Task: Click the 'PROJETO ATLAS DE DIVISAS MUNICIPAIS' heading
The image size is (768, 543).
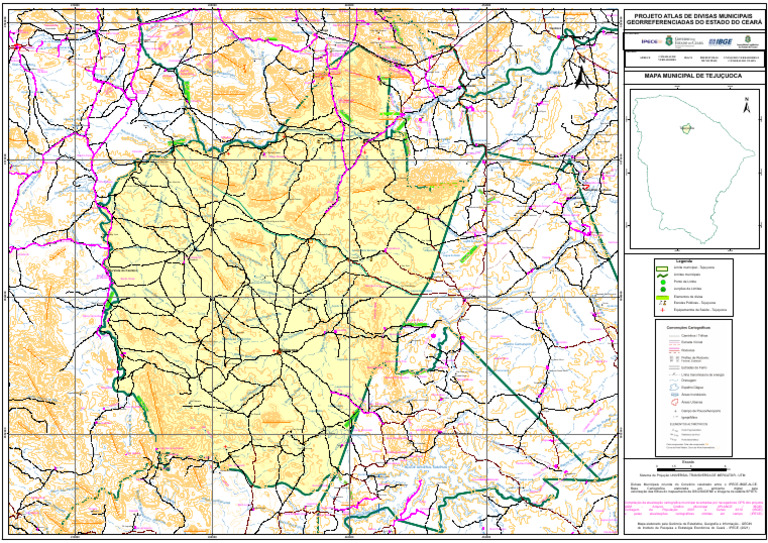Action: 695,16
